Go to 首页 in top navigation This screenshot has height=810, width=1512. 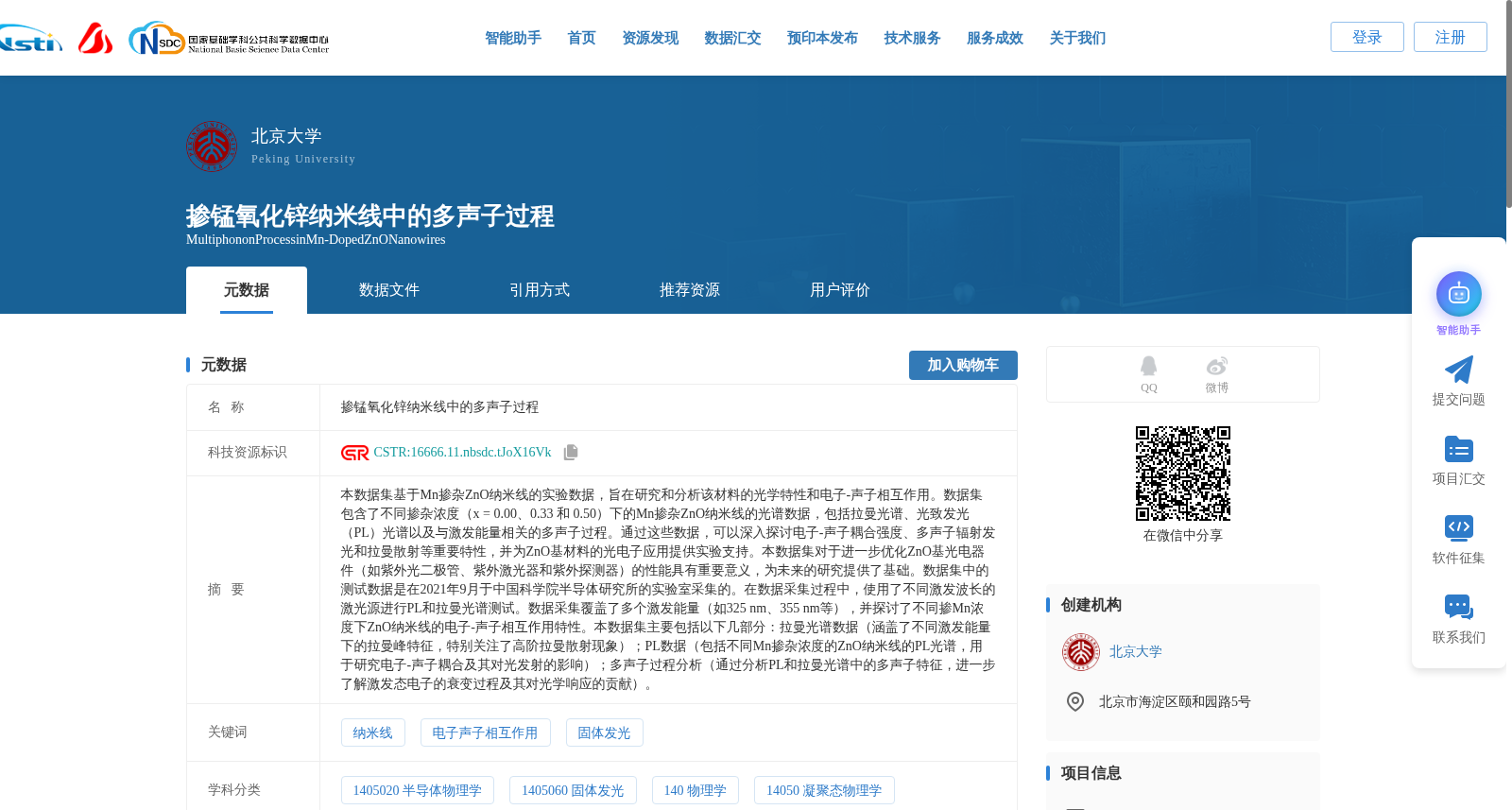[581, 38]
